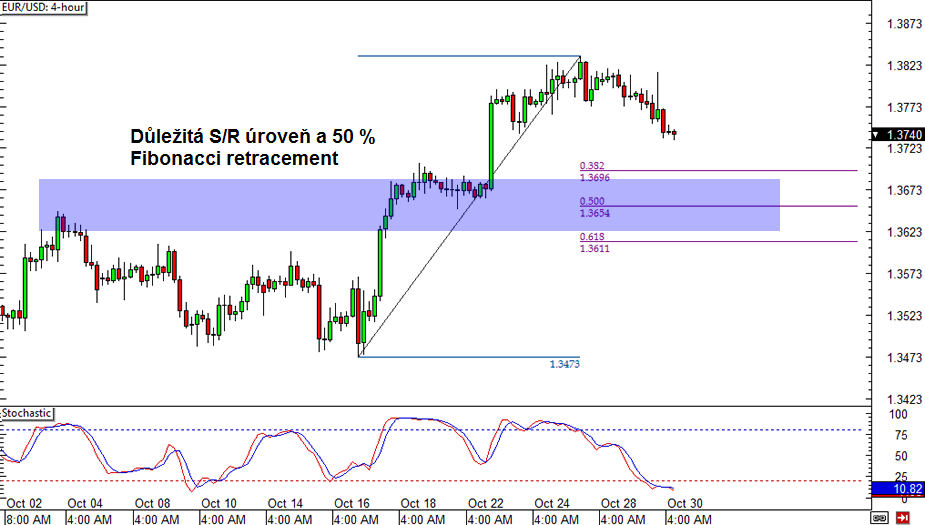Click the Oct 02 date axis label
This screenshot has width=925, height=525.
click(24, 503)
